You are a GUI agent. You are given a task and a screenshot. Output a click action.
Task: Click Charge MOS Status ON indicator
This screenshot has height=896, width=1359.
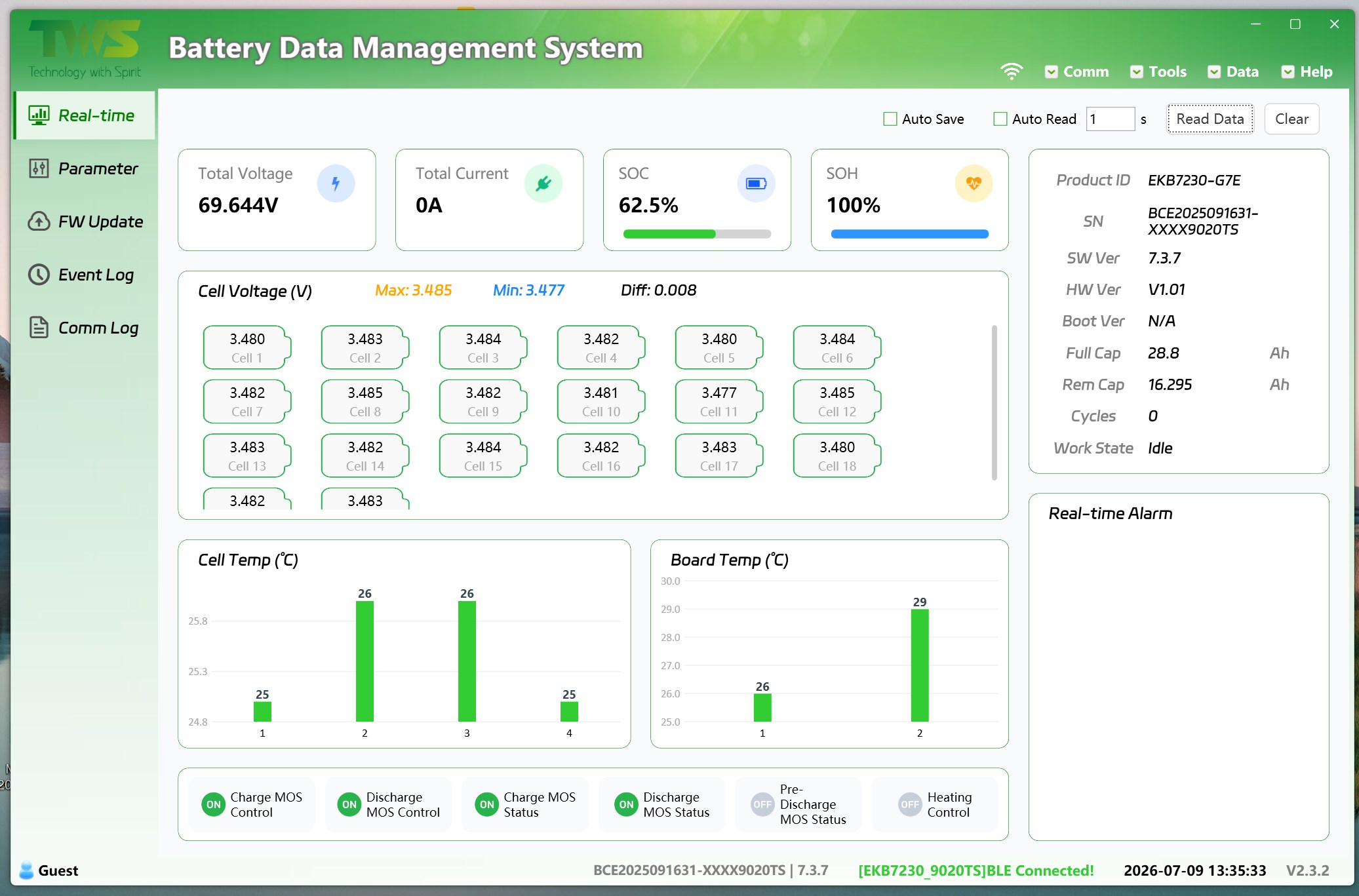tap(487, 804)
